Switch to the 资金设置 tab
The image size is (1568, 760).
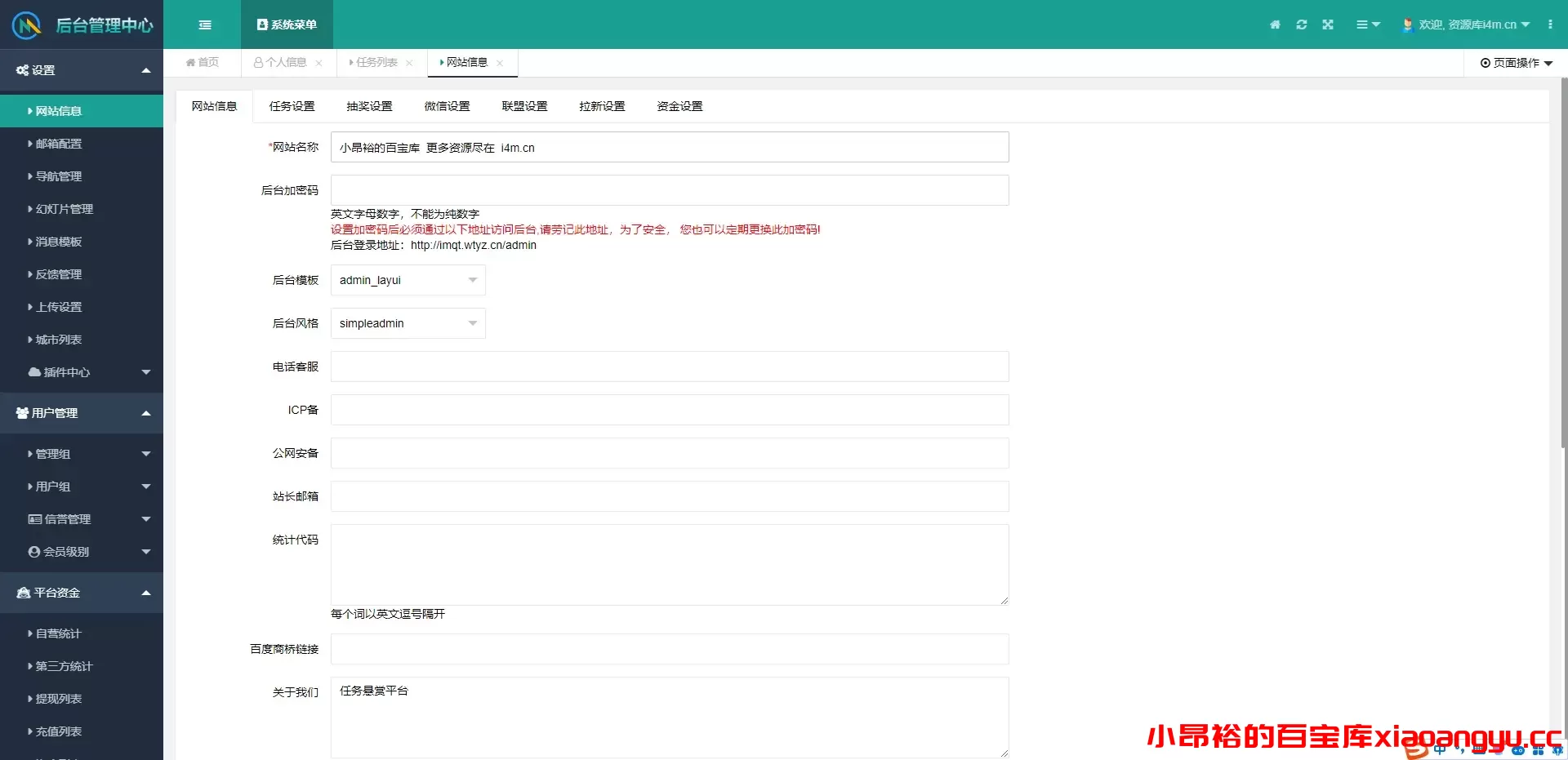coord(678,106)
